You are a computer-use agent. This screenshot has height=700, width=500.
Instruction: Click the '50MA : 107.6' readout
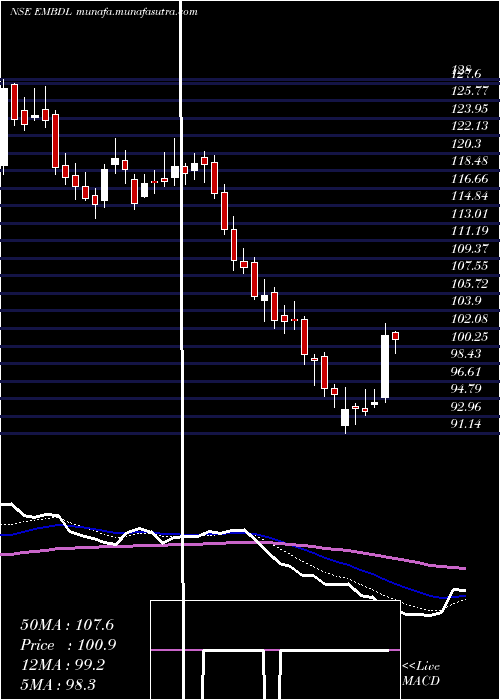tap(67, 625)
